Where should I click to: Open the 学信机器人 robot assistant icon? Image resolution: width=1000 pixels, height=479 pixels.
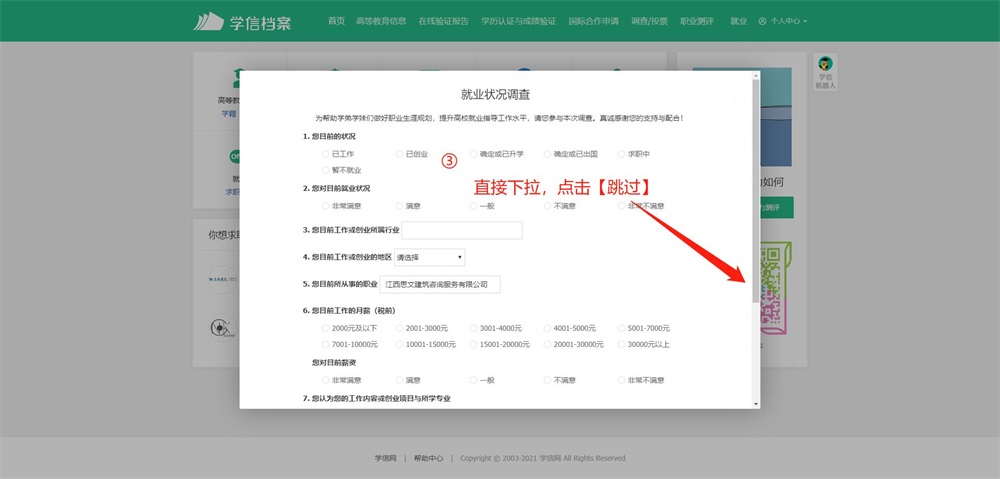click(825, 66)
